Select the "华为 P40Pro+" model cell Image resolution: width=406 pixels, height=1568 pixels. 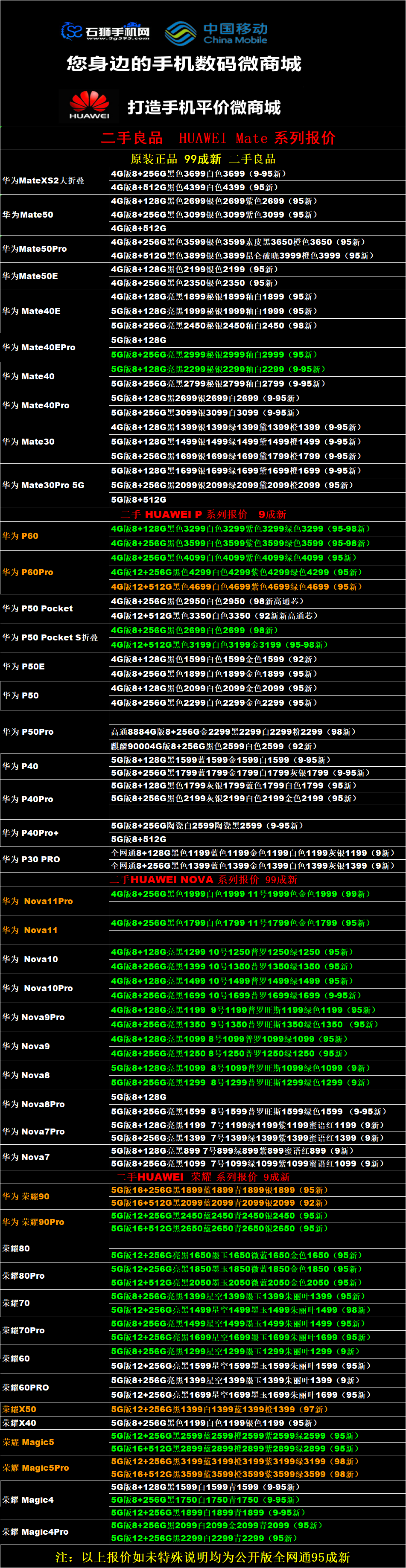point(55,833)
